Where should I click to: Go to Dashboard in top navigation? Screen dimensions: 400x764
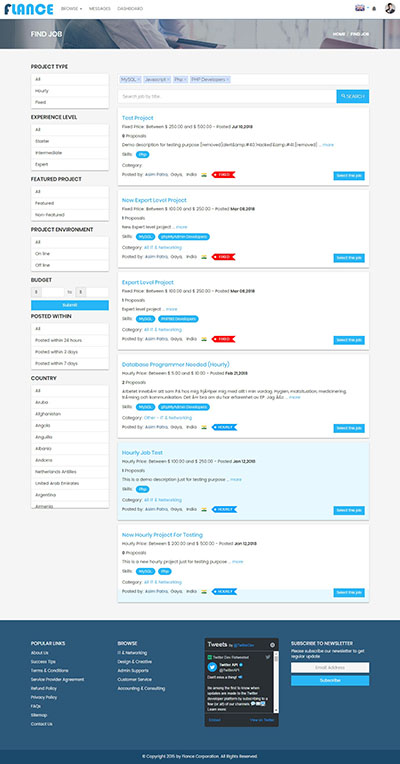tap(130, 9)
